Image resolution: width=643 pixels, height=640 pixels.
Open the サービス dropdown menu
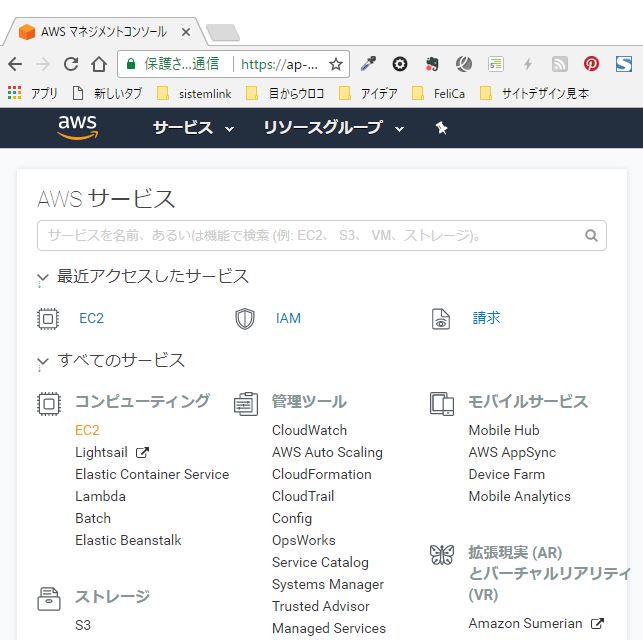pyautogui.click(x=193, y=128)
